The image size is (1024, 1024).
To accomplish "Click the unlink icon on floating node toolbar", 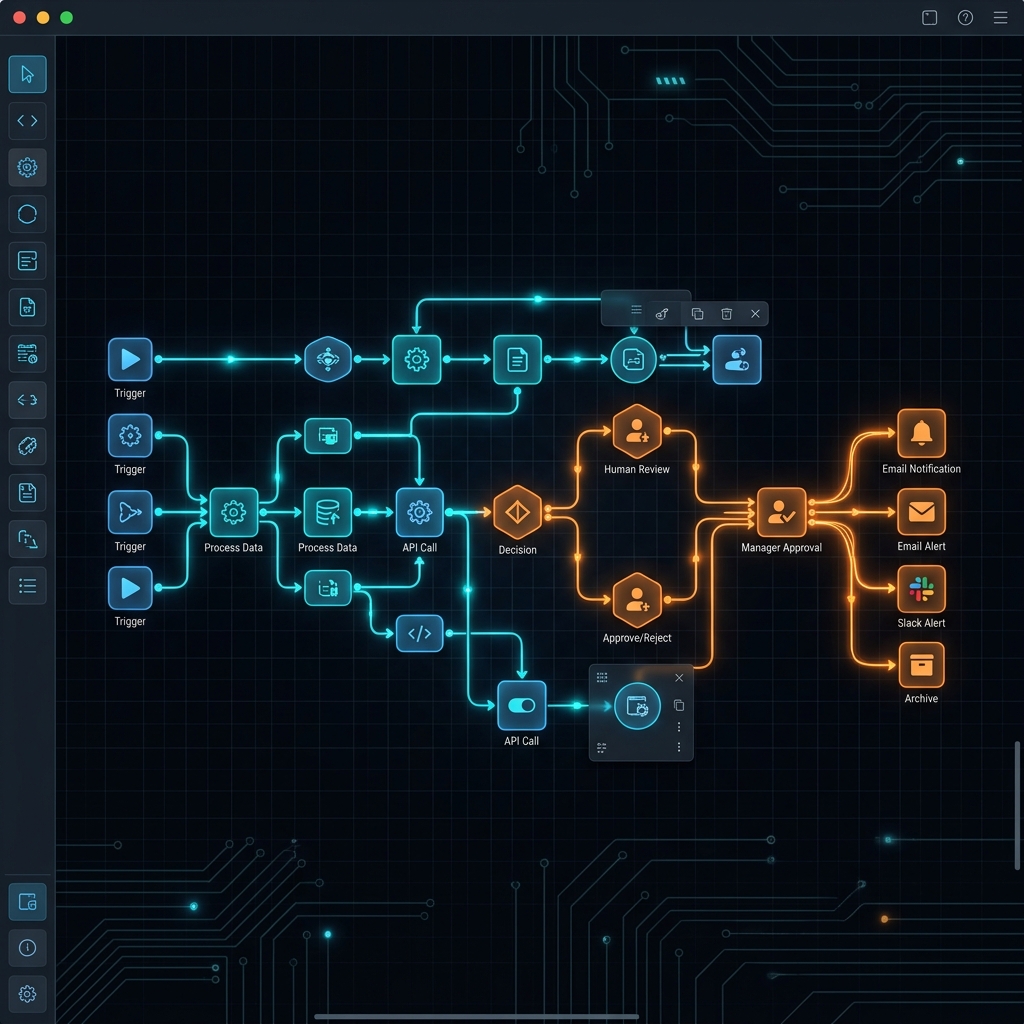I will (661, 313).
